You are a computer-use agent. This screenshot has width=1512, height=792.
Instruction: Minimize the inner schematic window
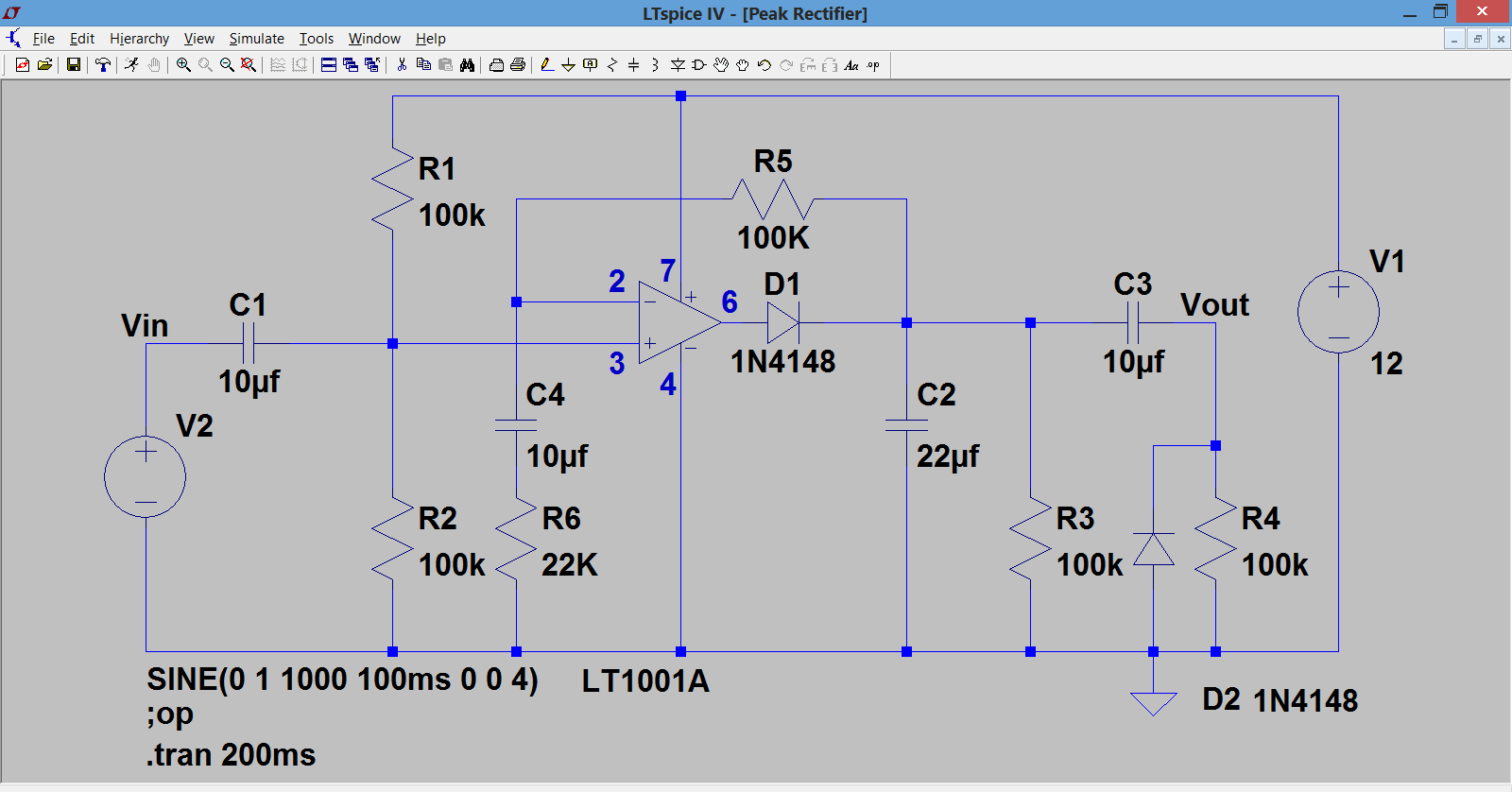tap(1454, 39)
